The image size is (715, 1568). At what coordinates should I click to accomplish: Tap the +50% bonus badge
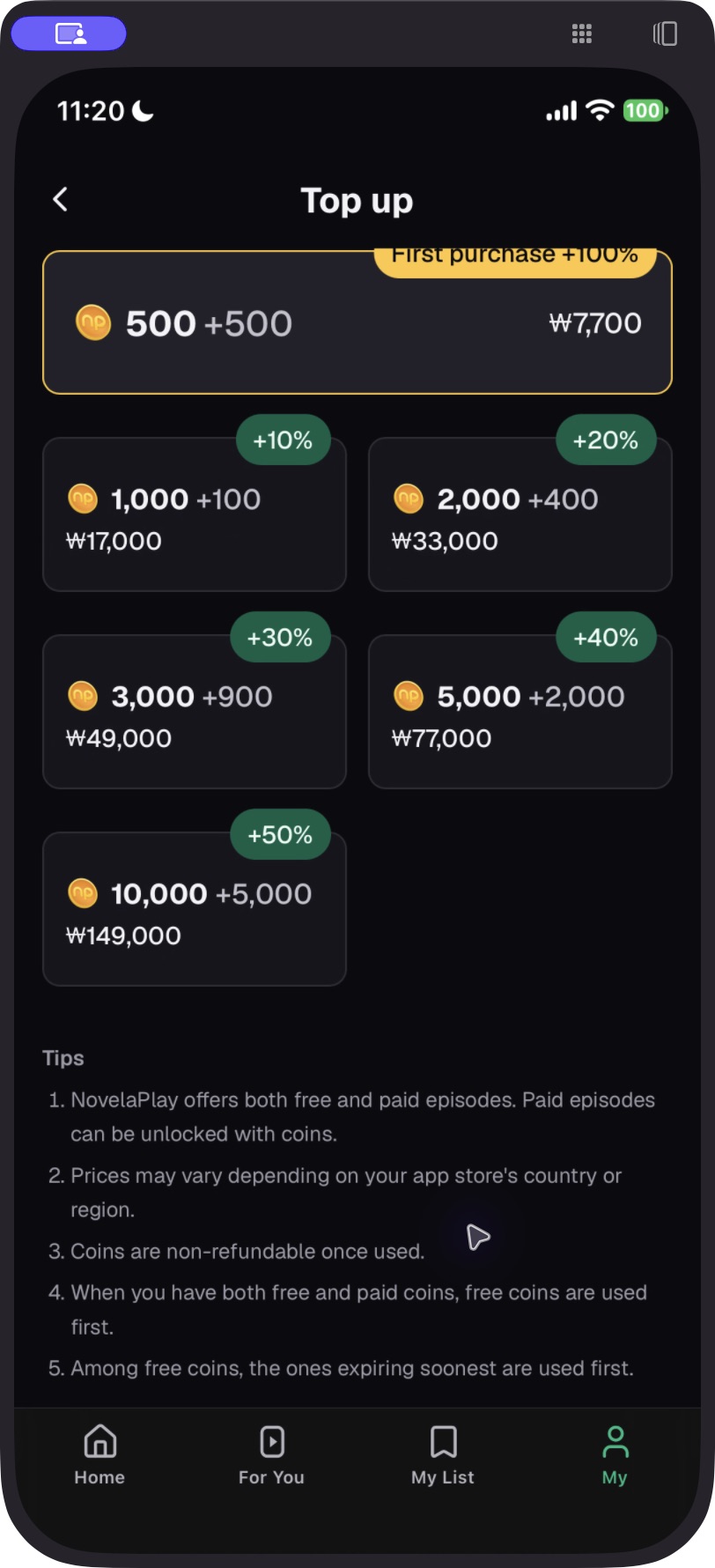click(280, 834)
